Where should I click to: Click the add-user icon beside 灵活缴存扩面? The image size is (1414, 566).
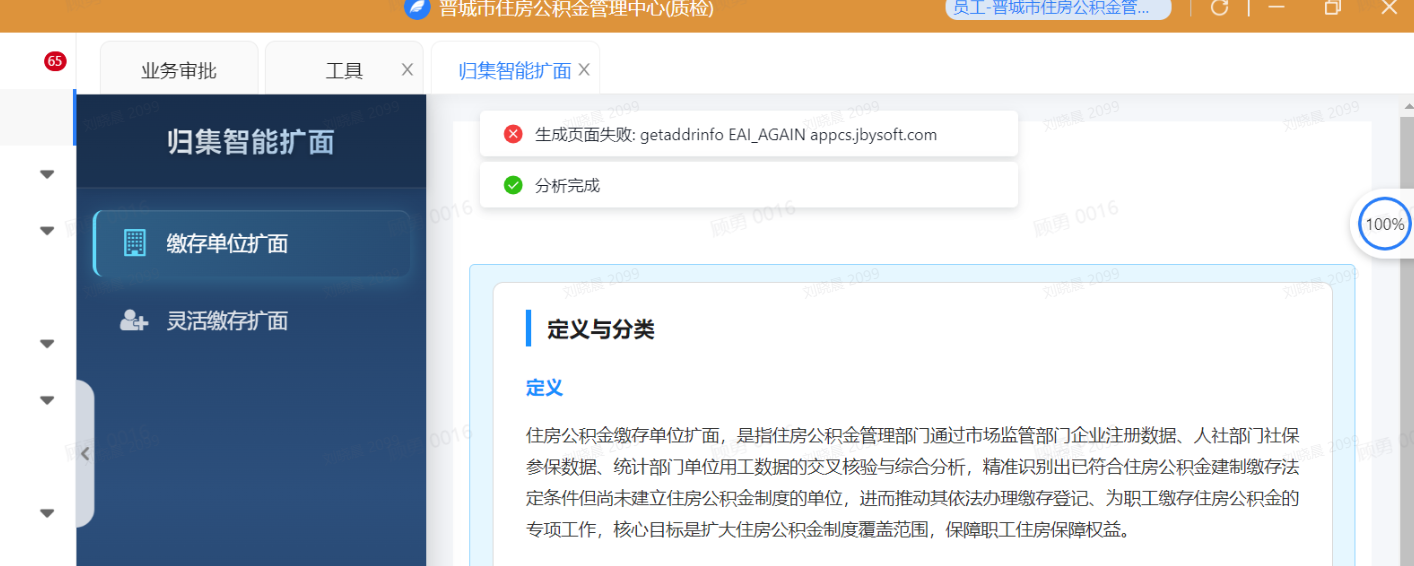click(134, 321)
